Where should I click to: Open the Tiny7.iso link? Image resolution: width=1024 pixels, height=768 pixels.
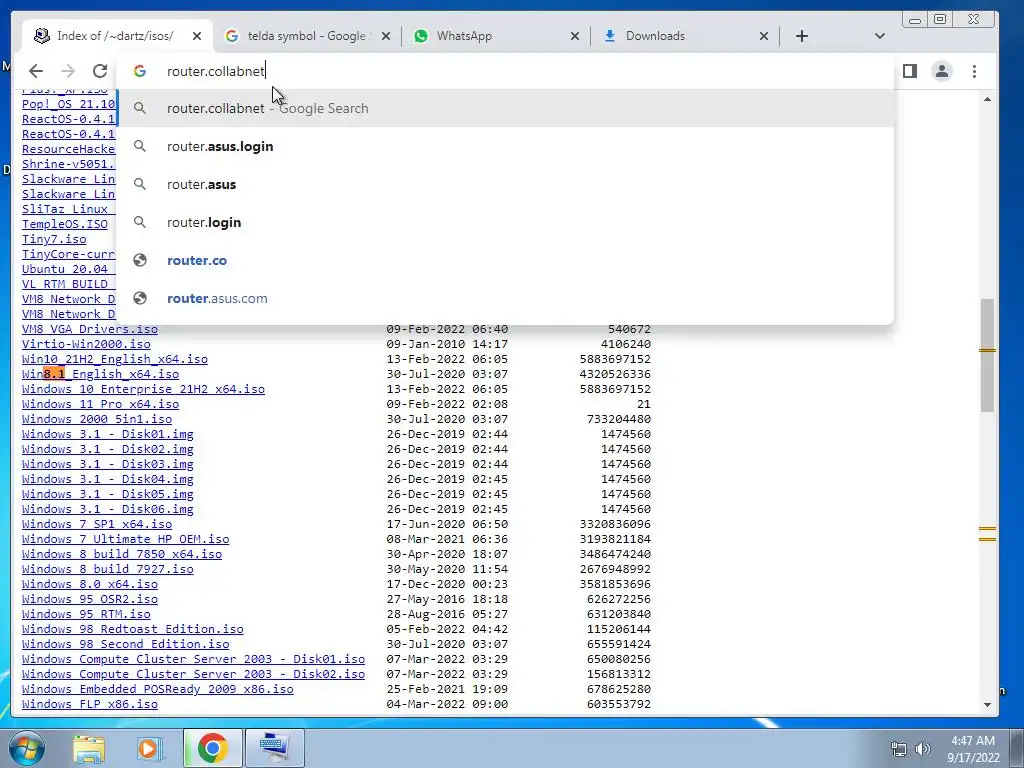(54, 239)
